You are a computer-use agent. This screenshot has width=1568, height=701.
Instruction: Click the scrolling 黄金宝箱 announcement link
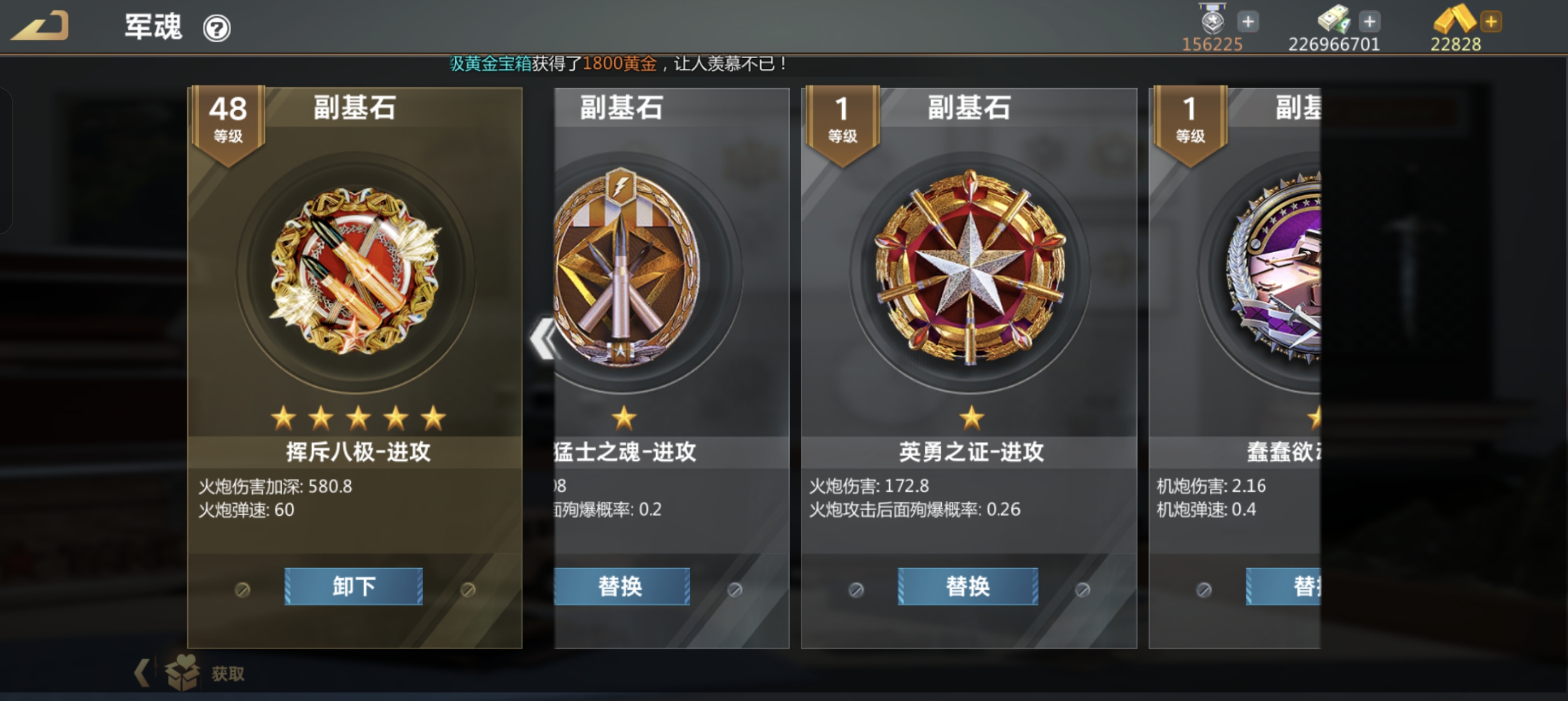(x=490, y=63)
